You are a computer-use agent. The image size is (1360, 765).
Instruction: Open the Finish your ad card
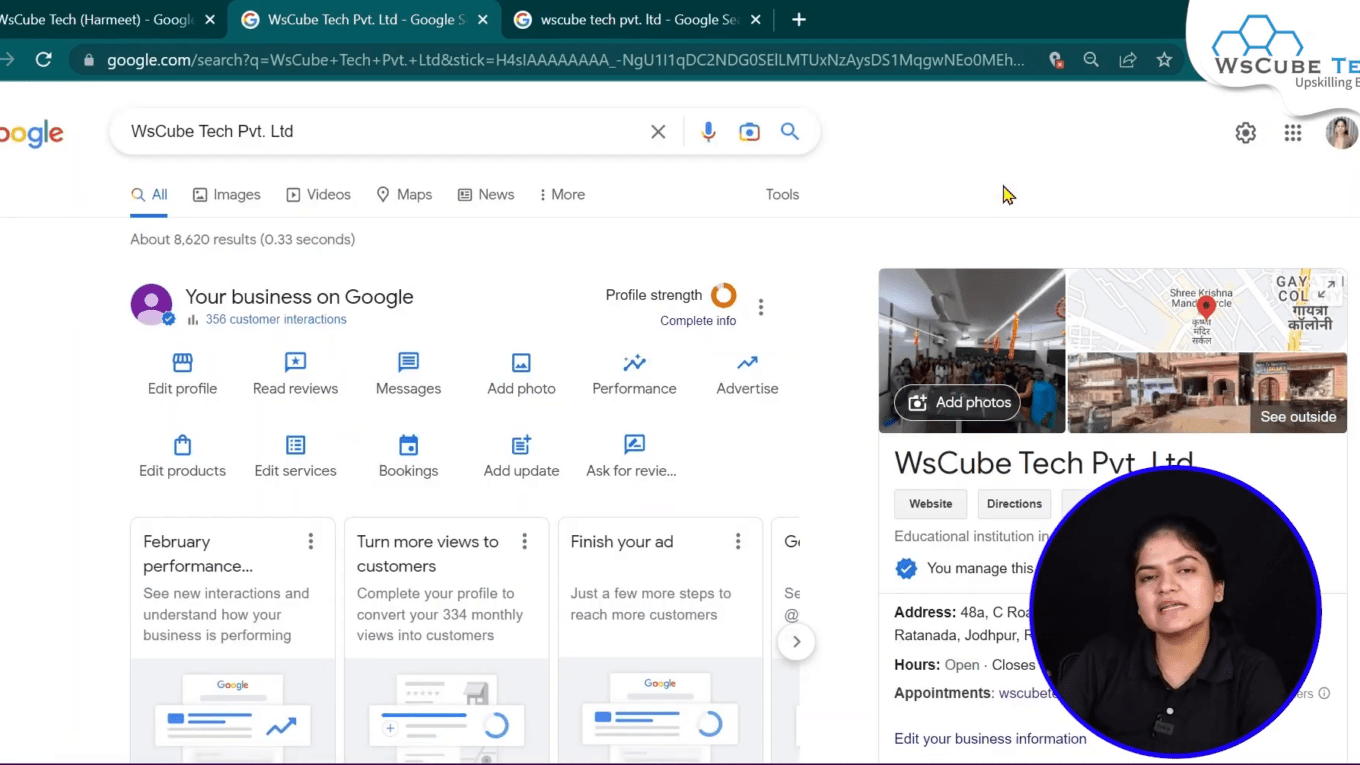pos(660,640)
